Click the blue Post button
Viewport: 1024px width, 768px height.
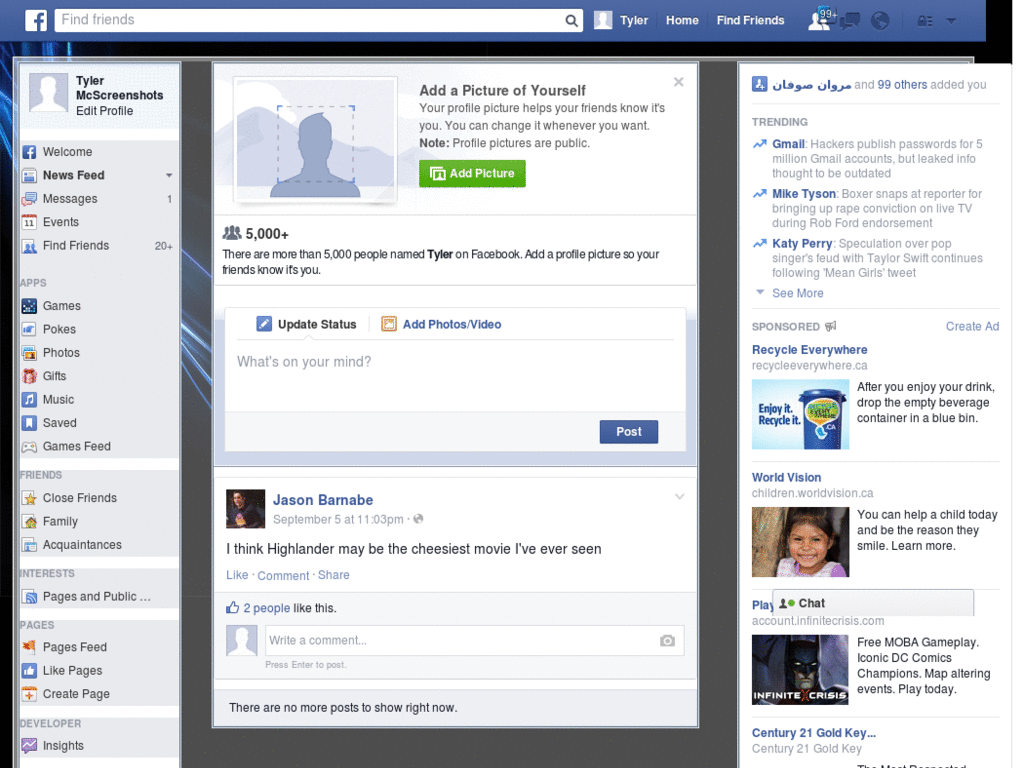click(629, 432)
